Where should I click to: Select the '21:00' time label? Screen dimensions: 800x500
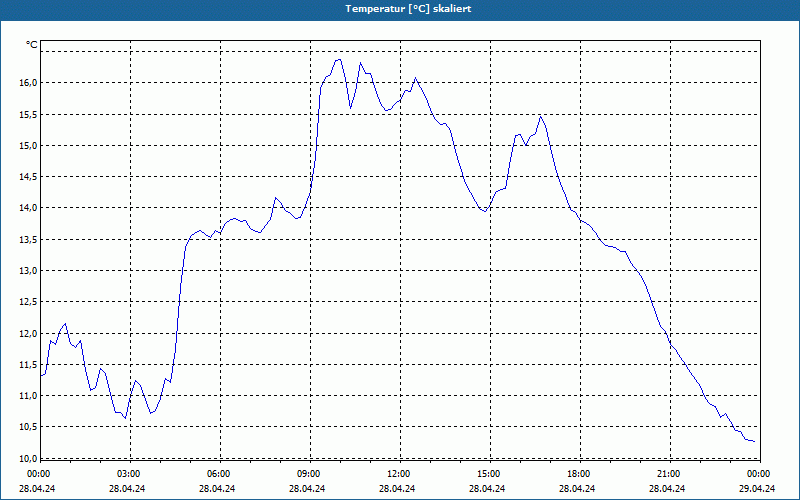(x=668, y=474)
